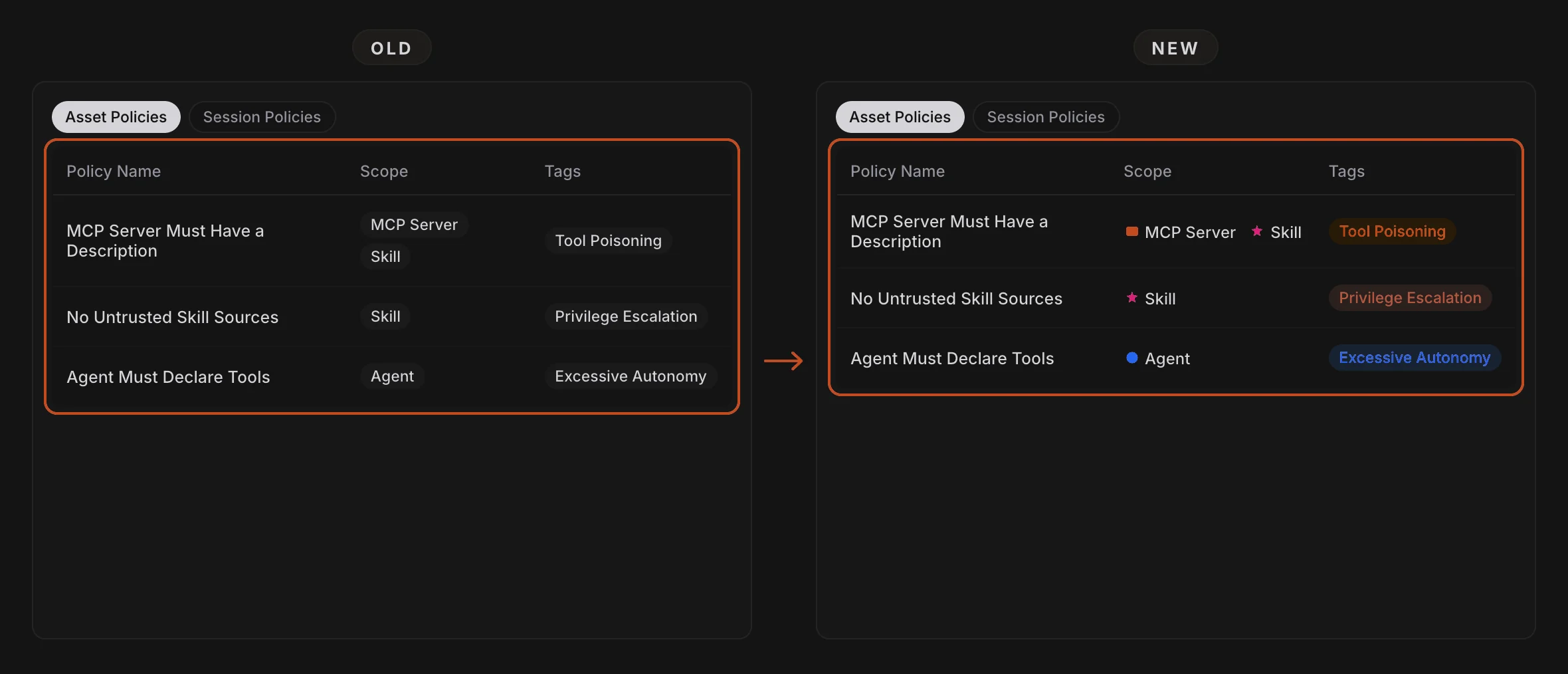This screenshot has width=1568, height=674.
Task: Click the OLD label pill
Action: tap(391, 48)
